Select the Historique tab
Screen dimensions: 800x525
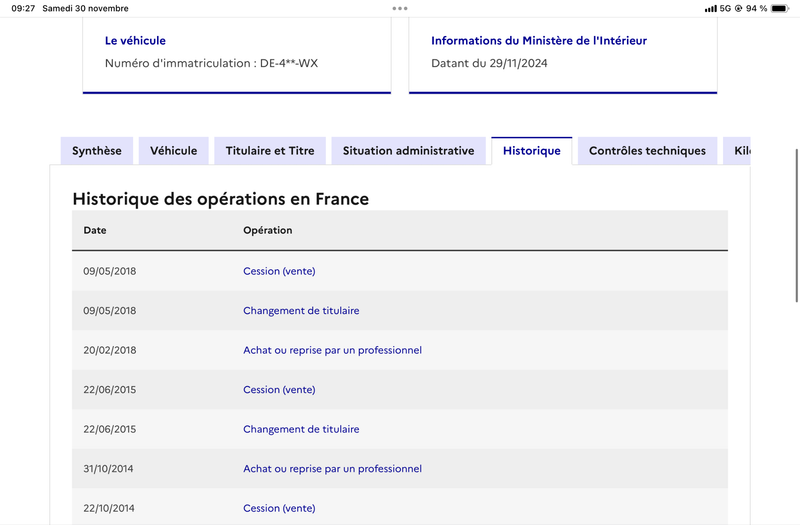tap(532, 151)
